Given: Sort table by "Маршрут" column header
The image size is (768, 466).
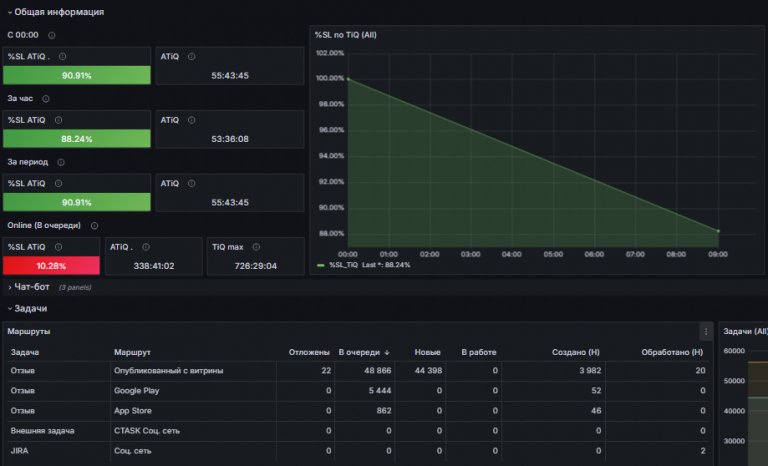Looking at the screenshot, I should (132, 352).
